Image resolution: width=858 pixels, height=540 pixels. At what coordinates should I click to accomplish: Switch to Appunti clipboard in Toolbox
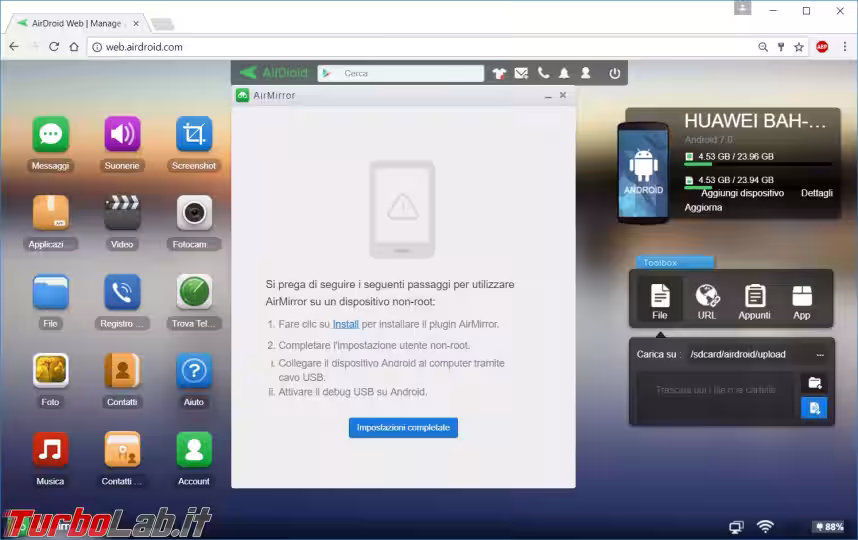point(755,300)
